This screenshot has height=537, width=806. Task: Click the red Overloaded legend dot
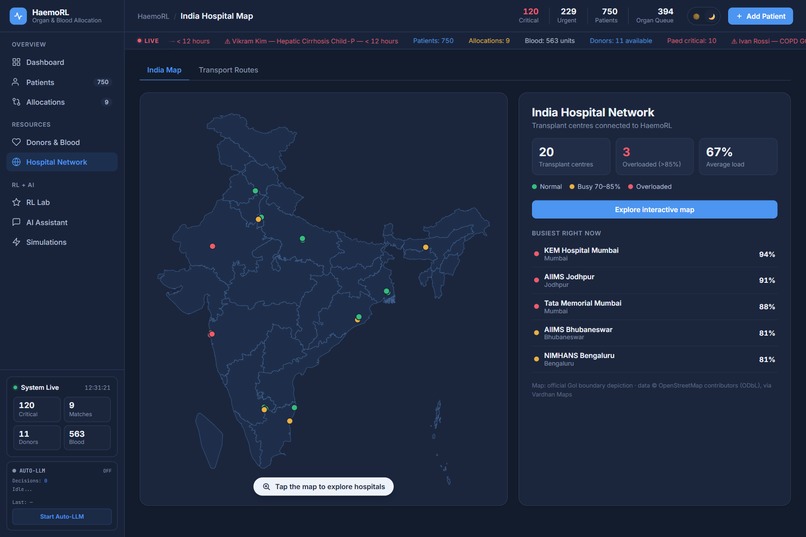click(630, 187)
